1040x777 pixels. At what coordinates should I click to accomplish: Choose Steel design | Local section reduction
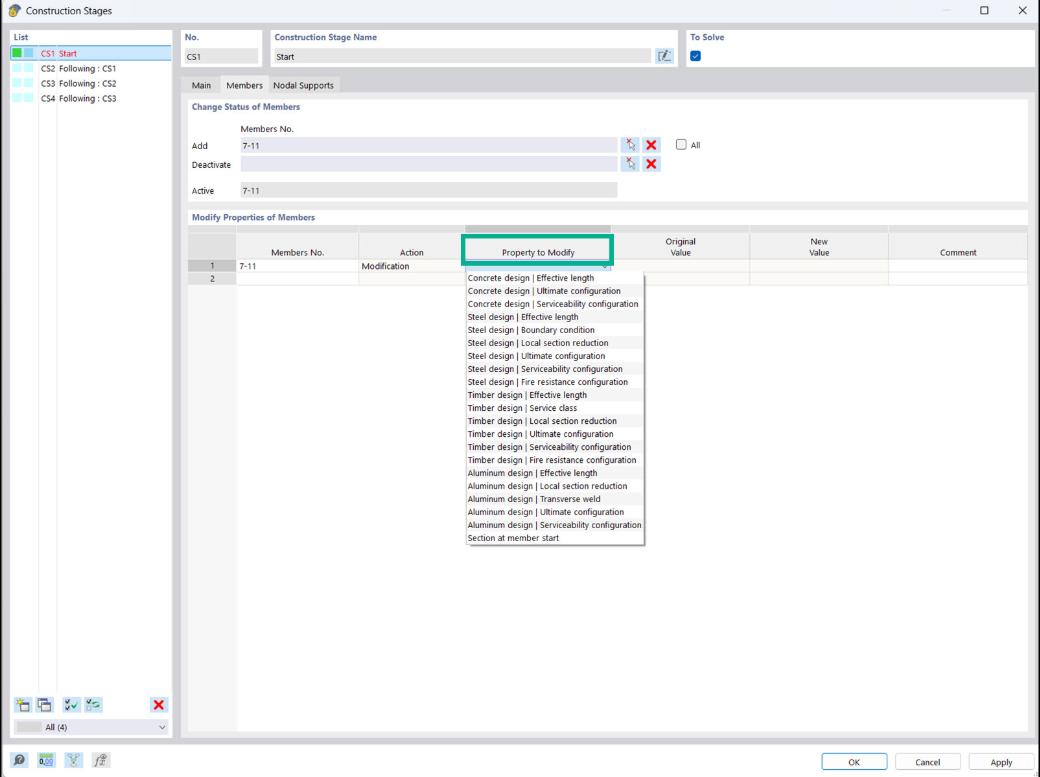click(x=554, y=343)
